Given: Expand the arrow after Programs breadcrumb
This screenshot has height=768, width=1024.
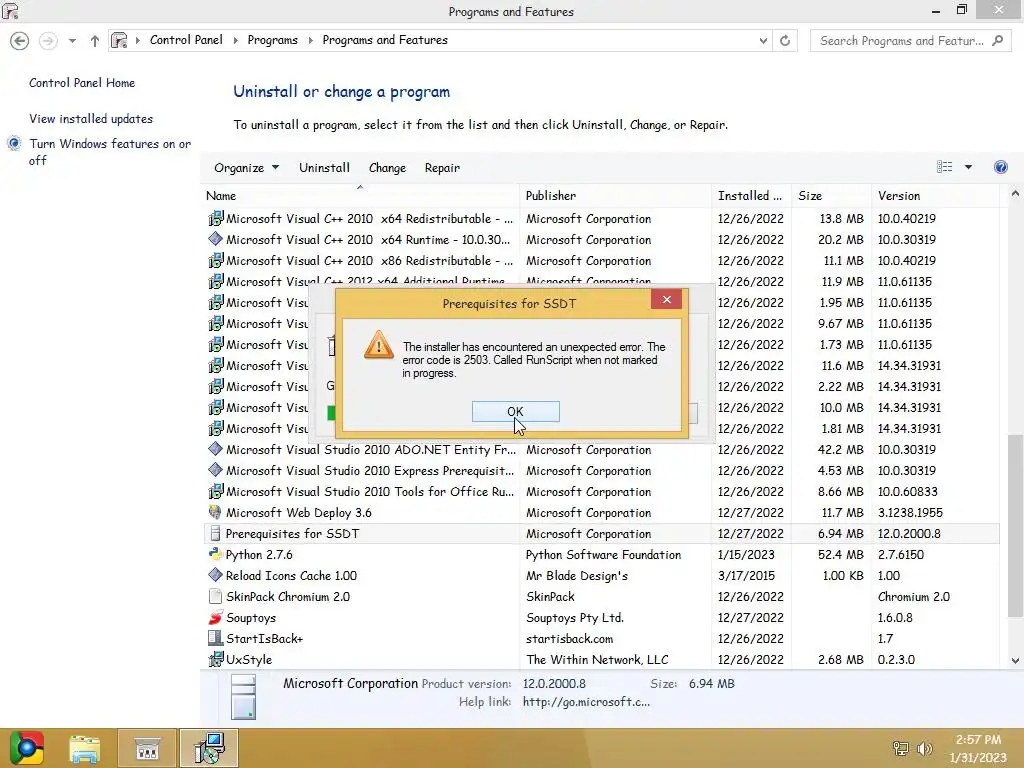Looking at the screenshot, I should tap(310, 40).
